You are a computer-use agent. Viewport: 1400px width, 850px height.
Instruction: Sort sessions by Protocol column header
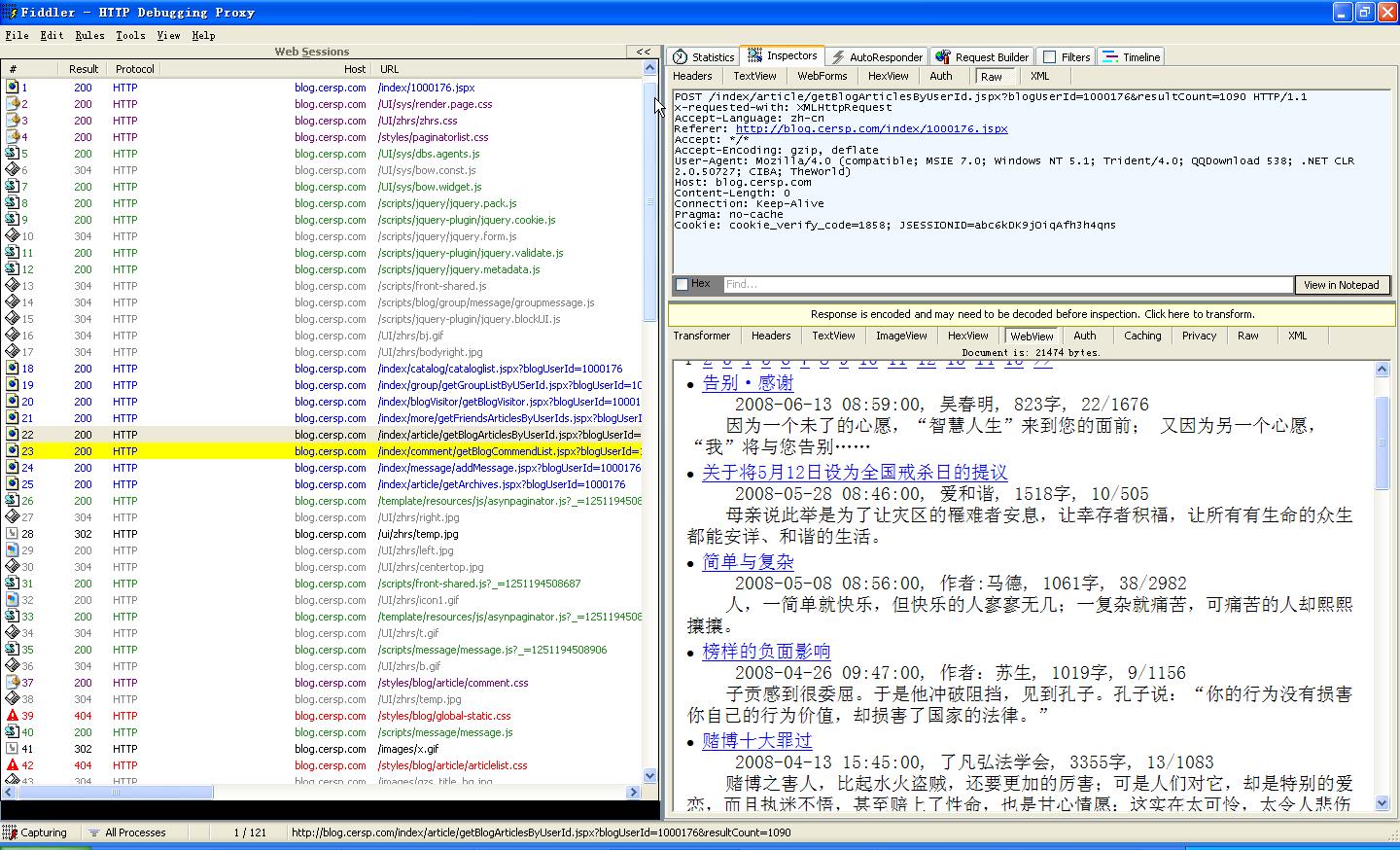[135, 69]
